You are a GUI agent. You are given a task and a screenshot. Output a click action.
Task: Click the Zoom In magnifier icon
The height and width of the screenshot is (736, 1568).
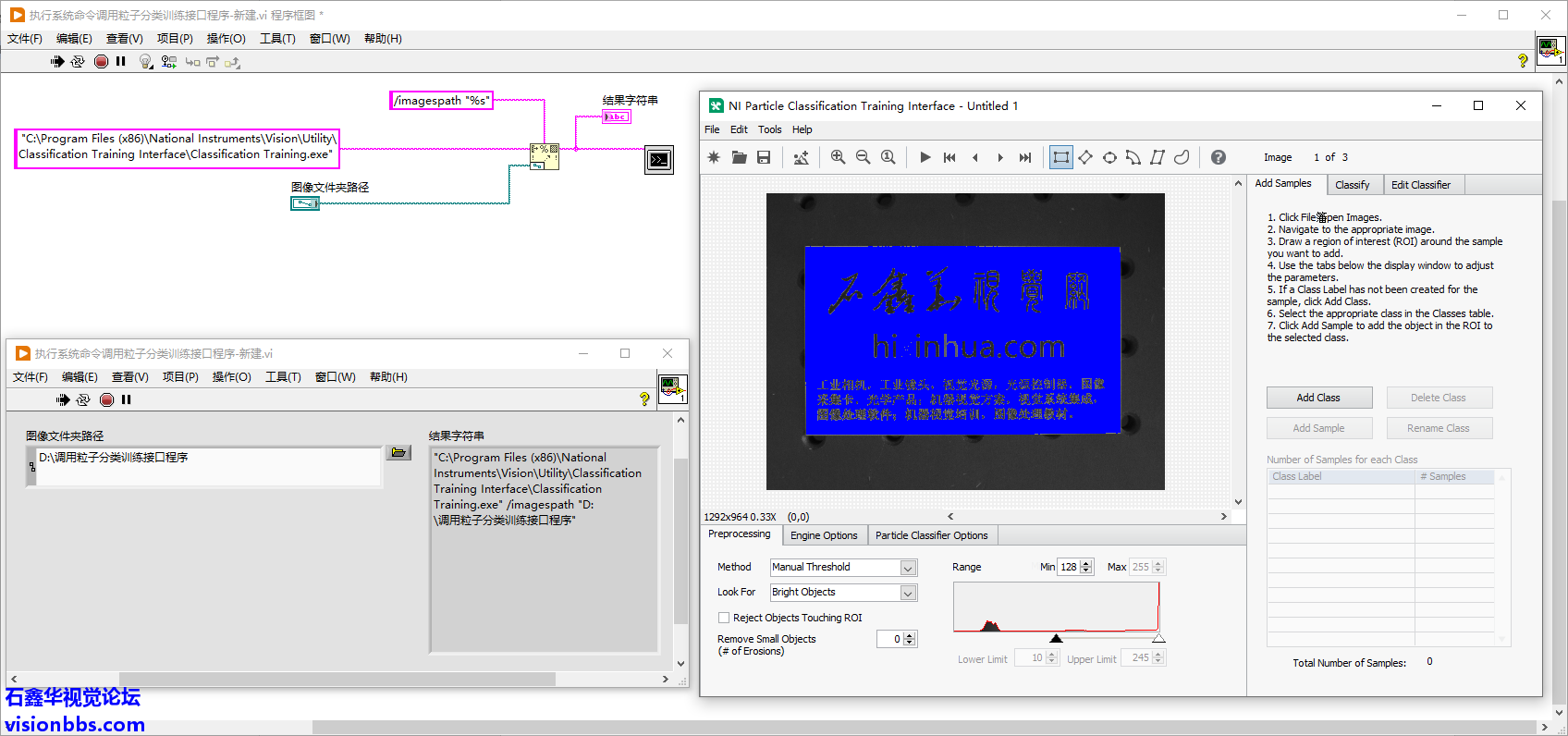(838, 157)
